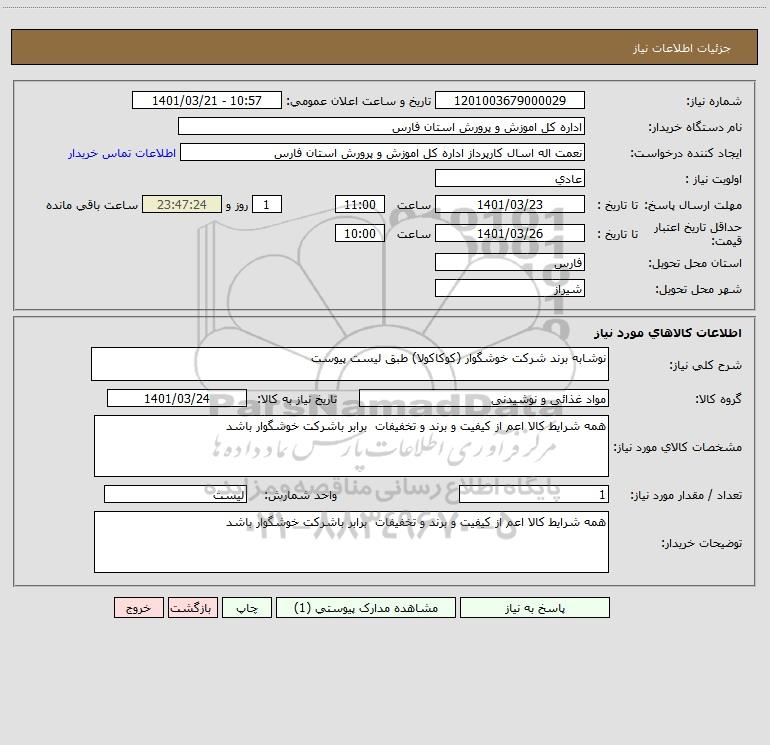Click the چاپ print button
Viewport: 770px width, 745px height.
pos(247,607)
